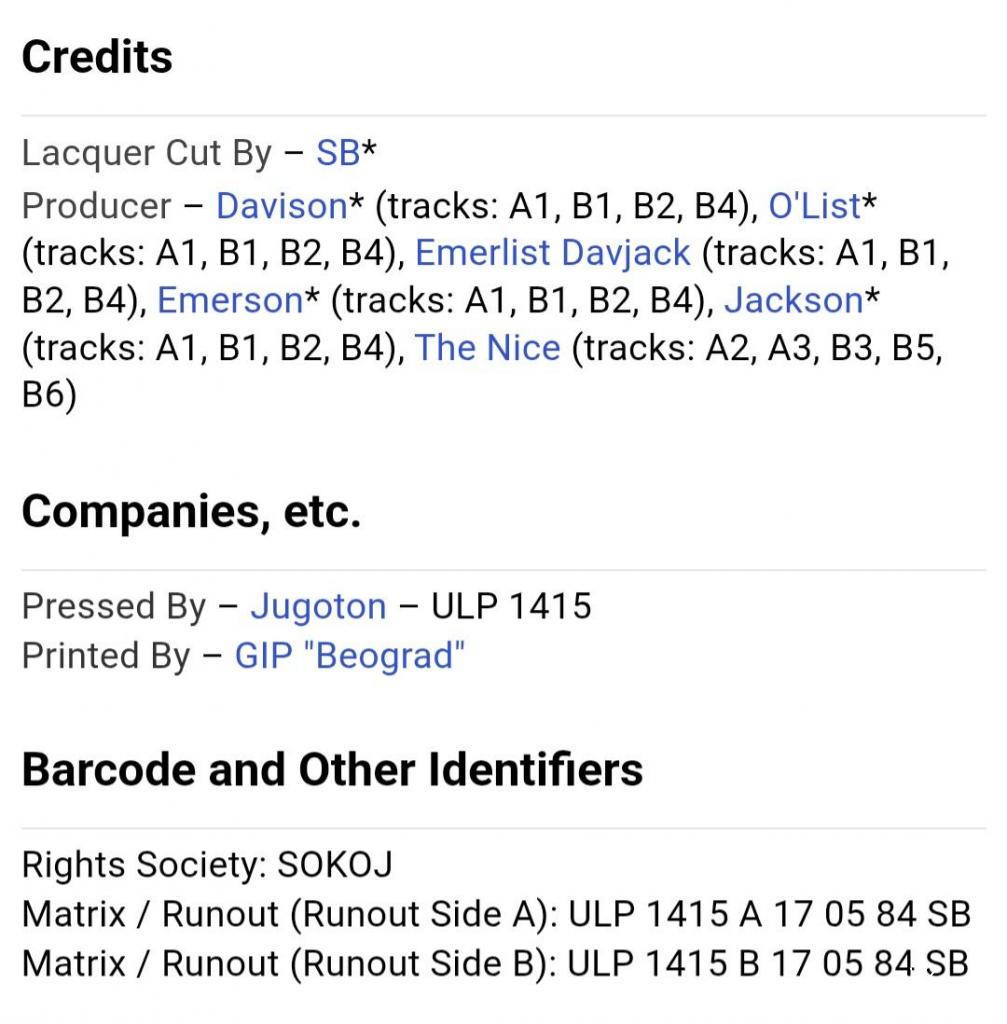Viewport: 1007px width, 1024px height.
Task: Open the Davison producer link
Action: (281, 205)
